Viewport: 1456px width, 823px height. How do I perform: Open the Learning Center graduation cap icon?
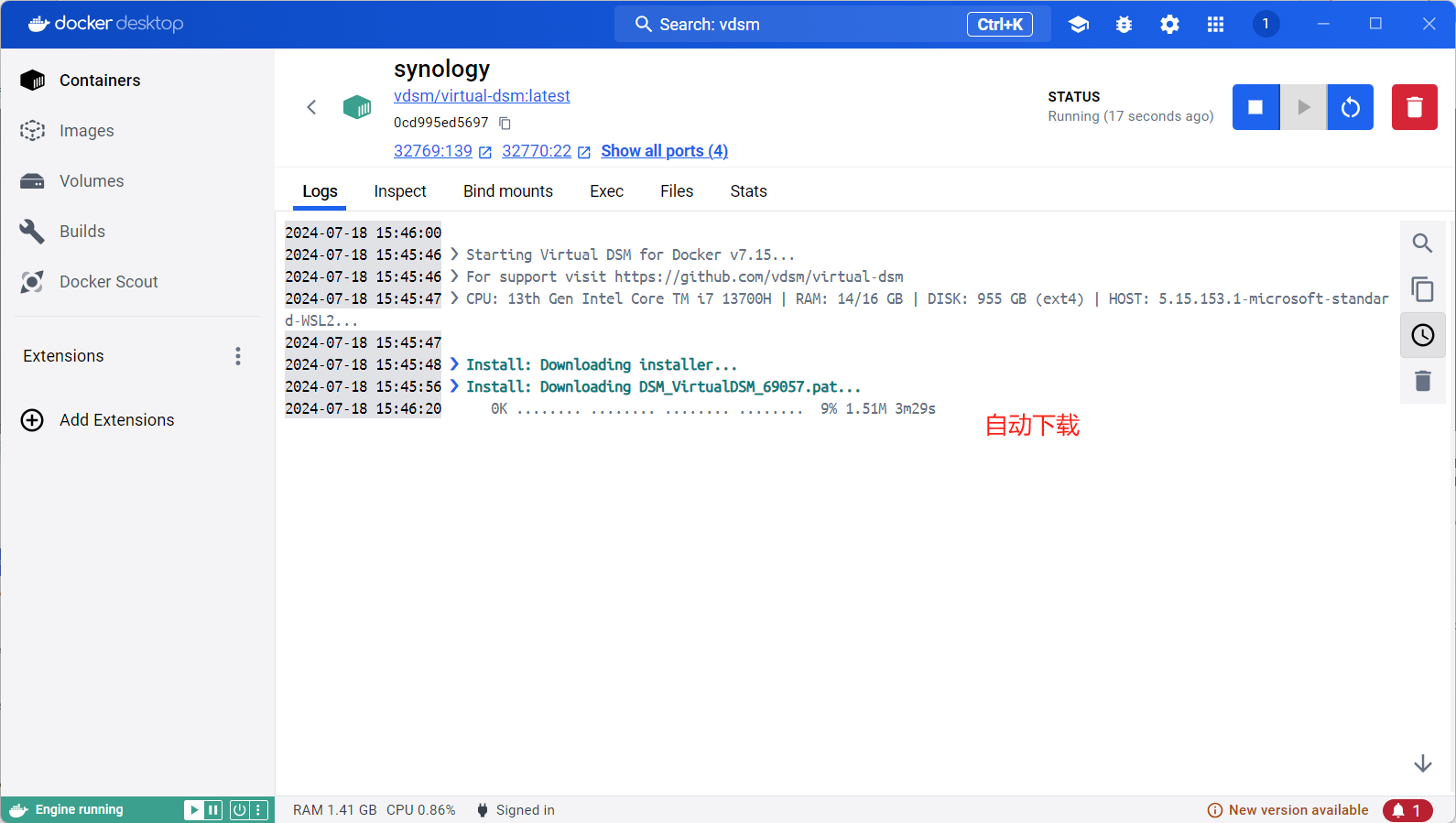(1079, 25)
